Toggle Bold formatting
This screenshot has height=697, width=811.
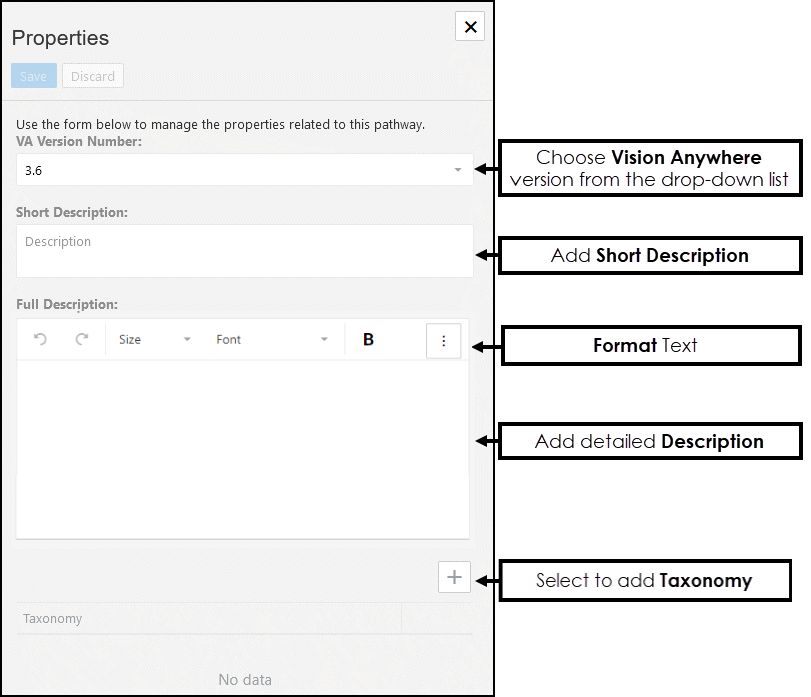click(368, 340)
